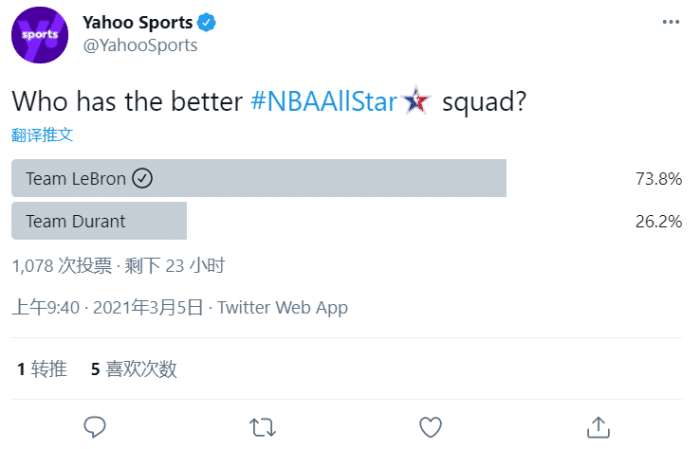Click the 73.8% poll result
The image size is (700, 449).
point(658,179)
